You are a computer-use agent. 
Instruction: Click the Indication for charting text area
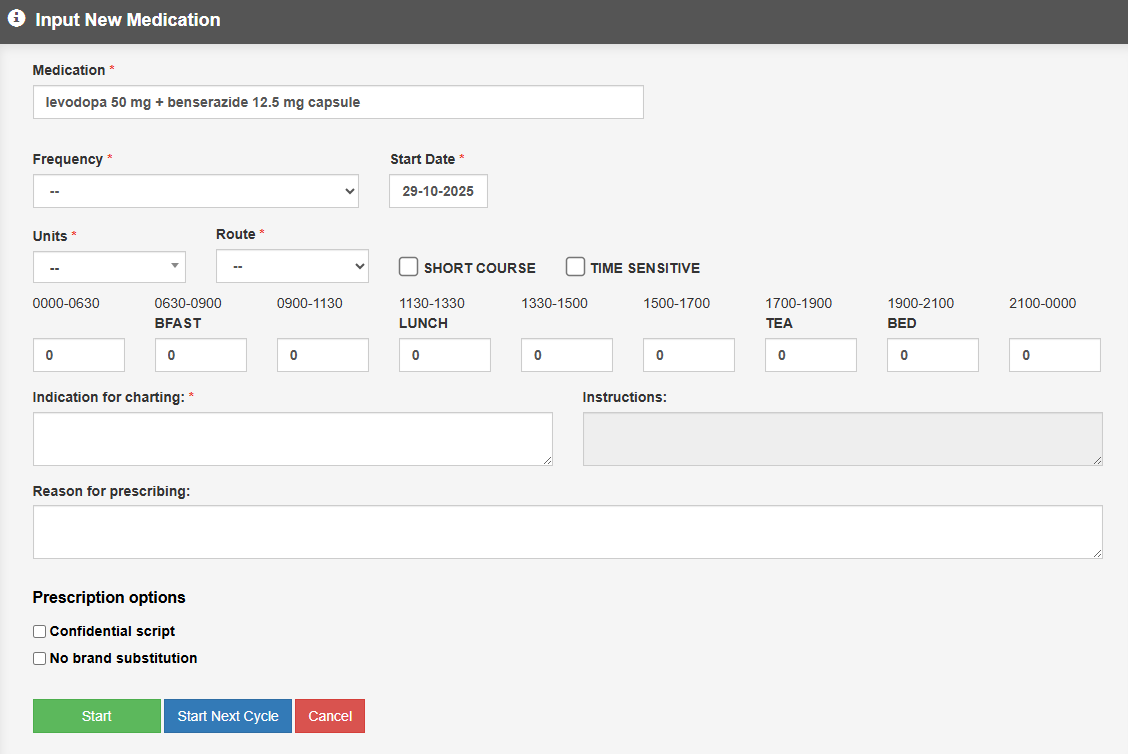point(292,439)
